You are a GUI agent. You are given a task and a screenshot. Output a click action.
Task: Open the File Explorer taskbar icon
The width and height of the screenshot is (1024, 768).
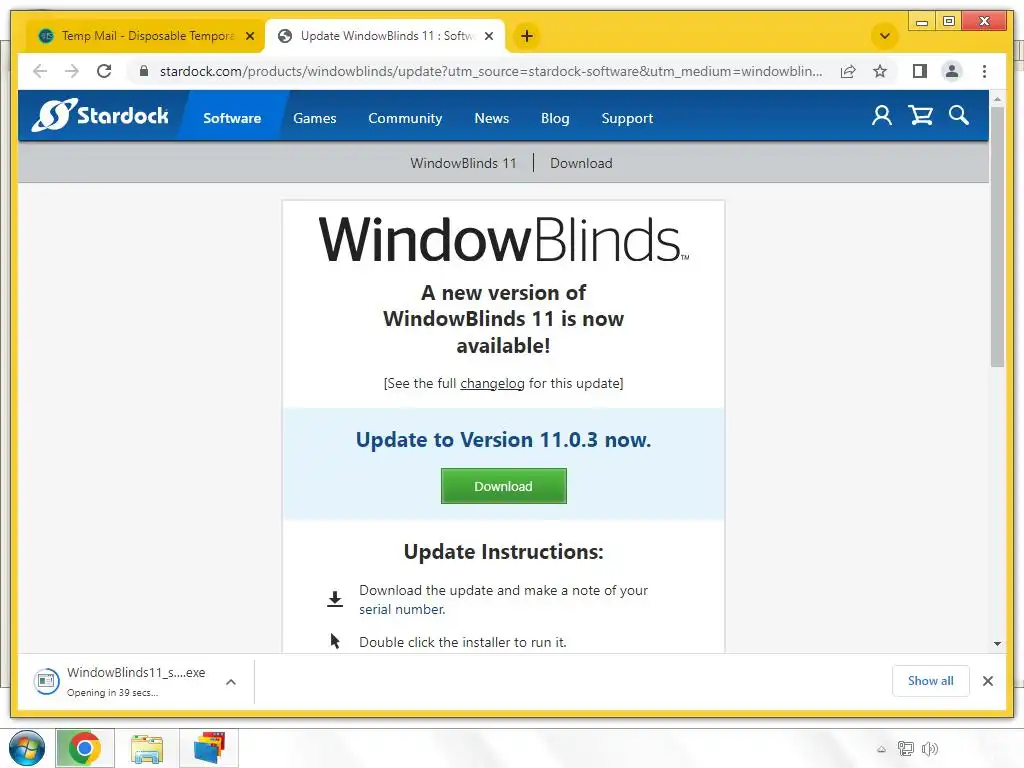(x=147, y=748)
